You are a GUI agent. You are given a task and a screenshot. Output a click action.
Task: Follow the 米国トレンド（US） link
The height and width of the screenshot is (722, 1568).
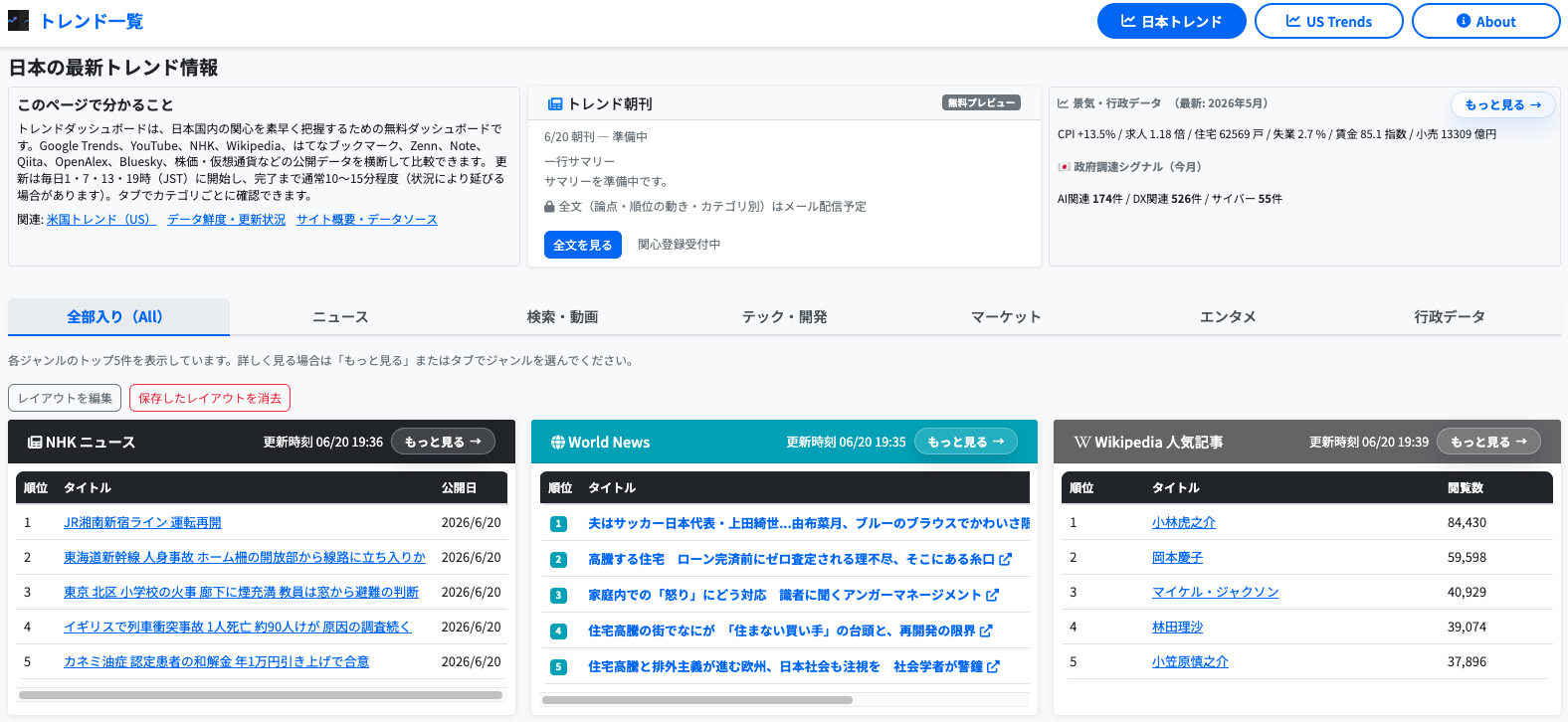(101, 220)
